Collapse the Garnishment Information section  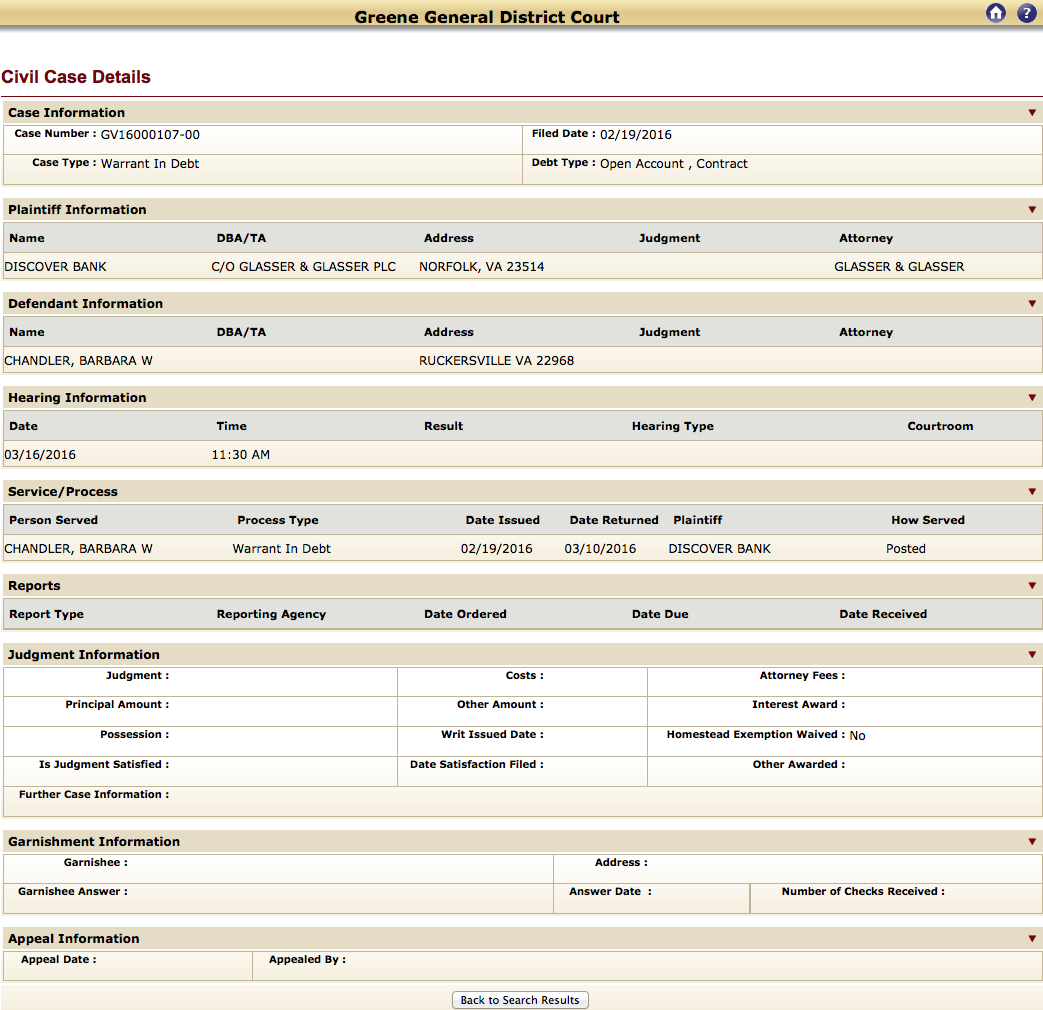(1032, 842)
